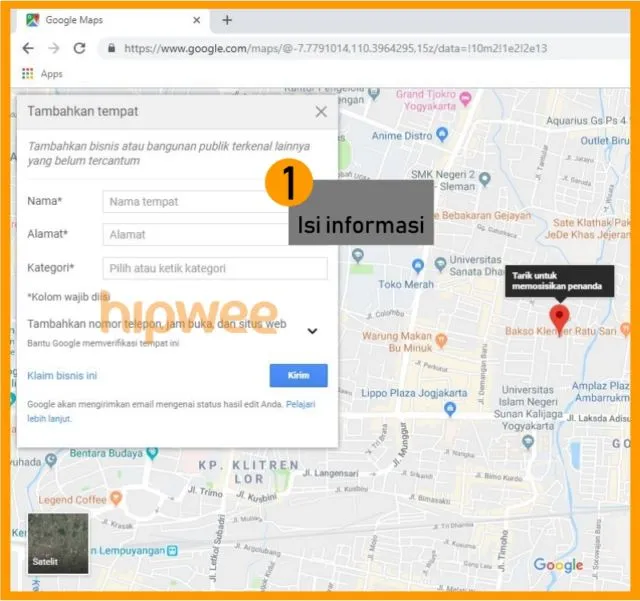640x601 pixels.
Task: Click the blue Kirim button
Action: click(x=298, y=375)
